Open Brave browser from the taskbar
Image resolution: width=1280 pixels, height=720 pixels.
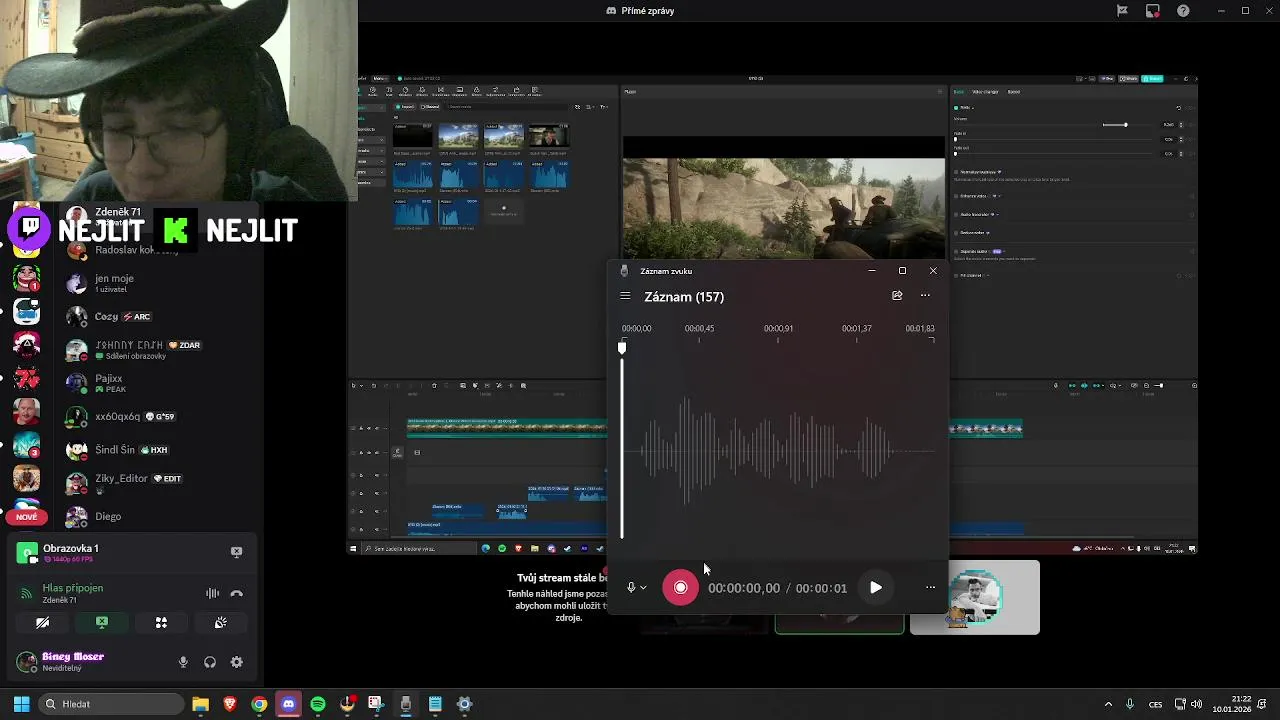tap(230, 704)
